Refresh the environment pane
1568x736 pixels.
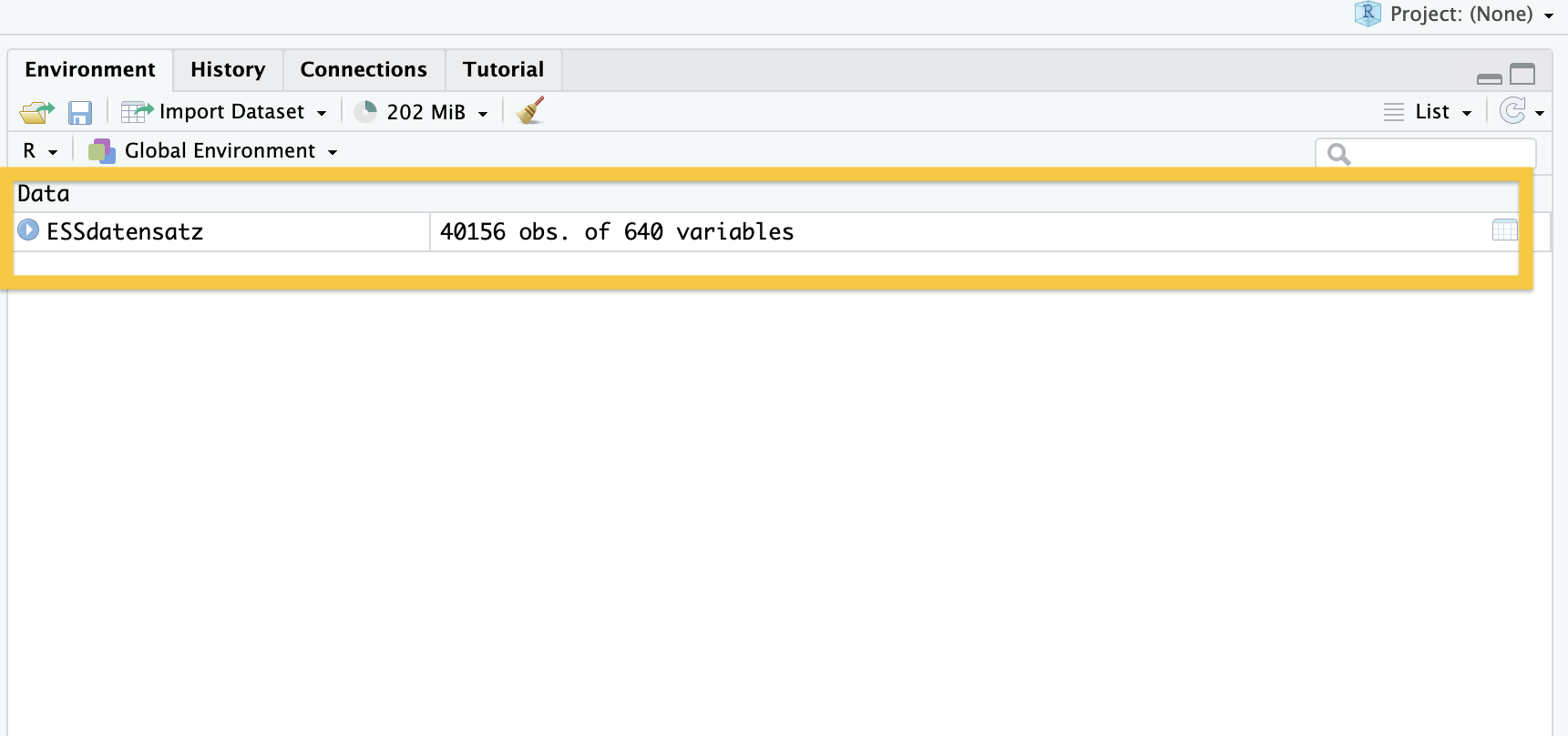pos(1512,111)
